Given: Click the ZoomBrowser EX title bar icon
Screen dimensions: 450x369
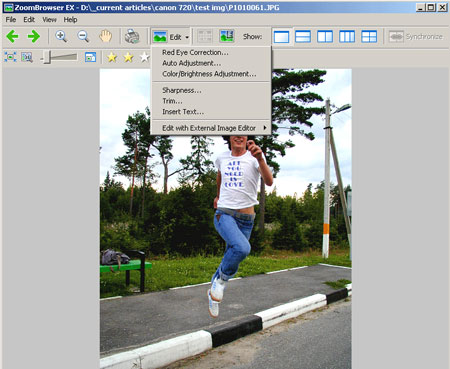Looking at the screenshot, I should (8, 7).
